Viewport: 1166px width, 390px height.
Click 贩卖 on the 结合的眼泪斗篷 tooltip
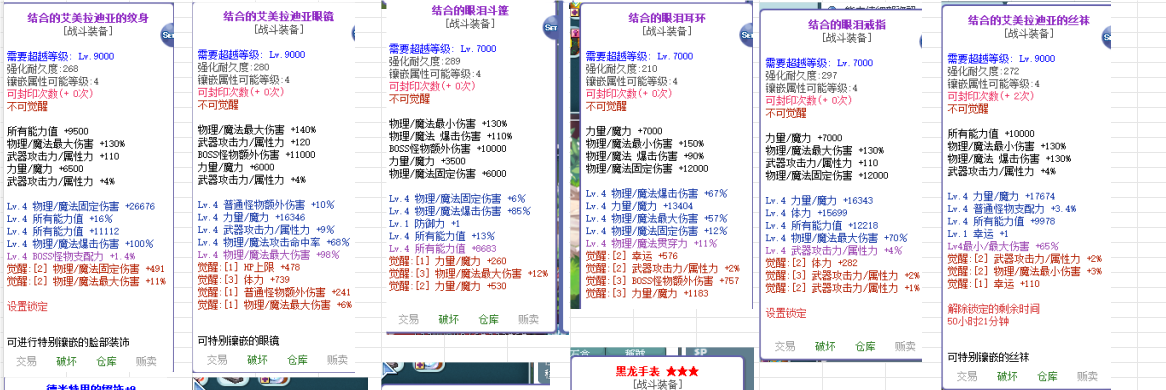[529, 319]
